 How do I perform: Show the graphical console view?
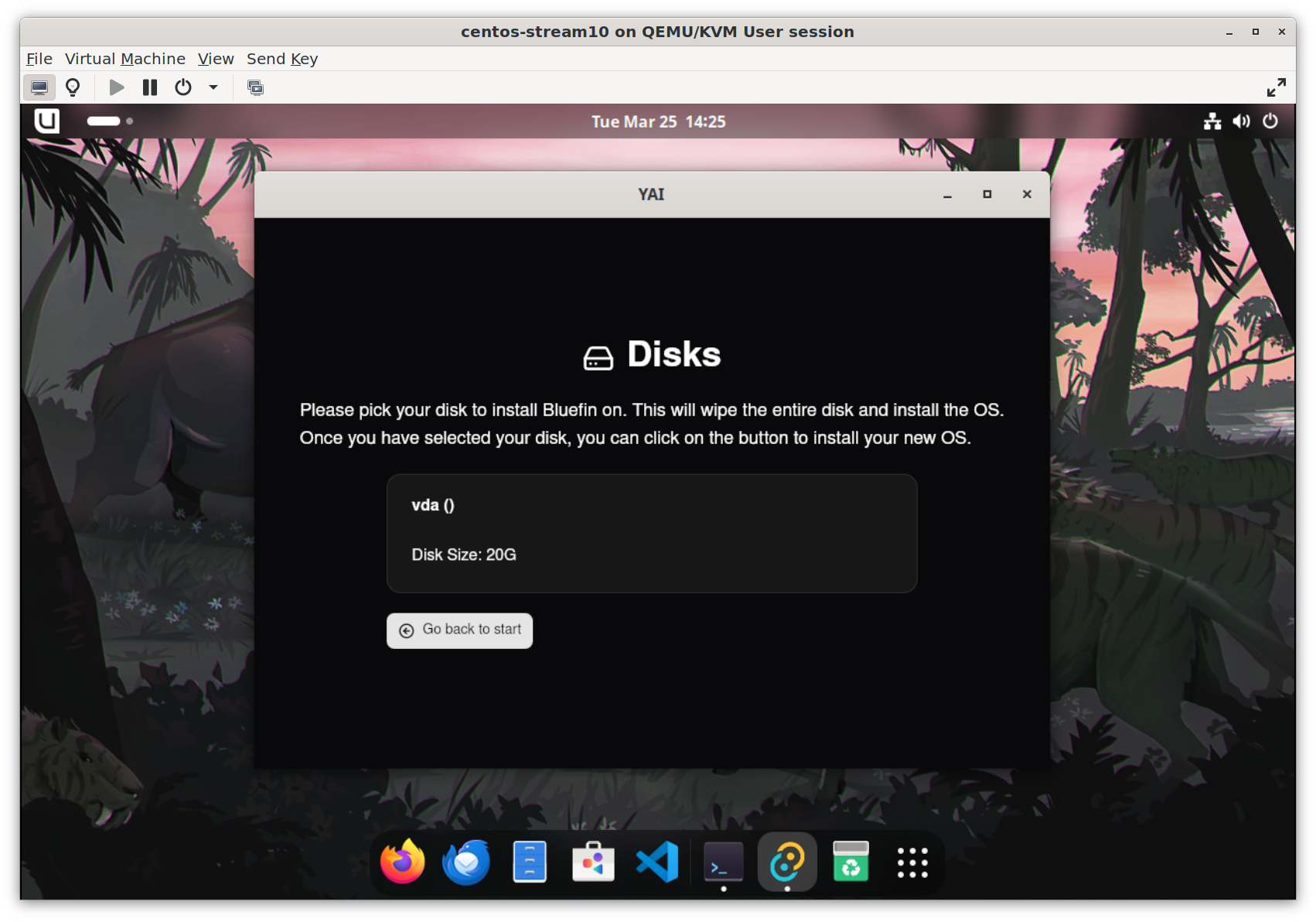[39, 87]
